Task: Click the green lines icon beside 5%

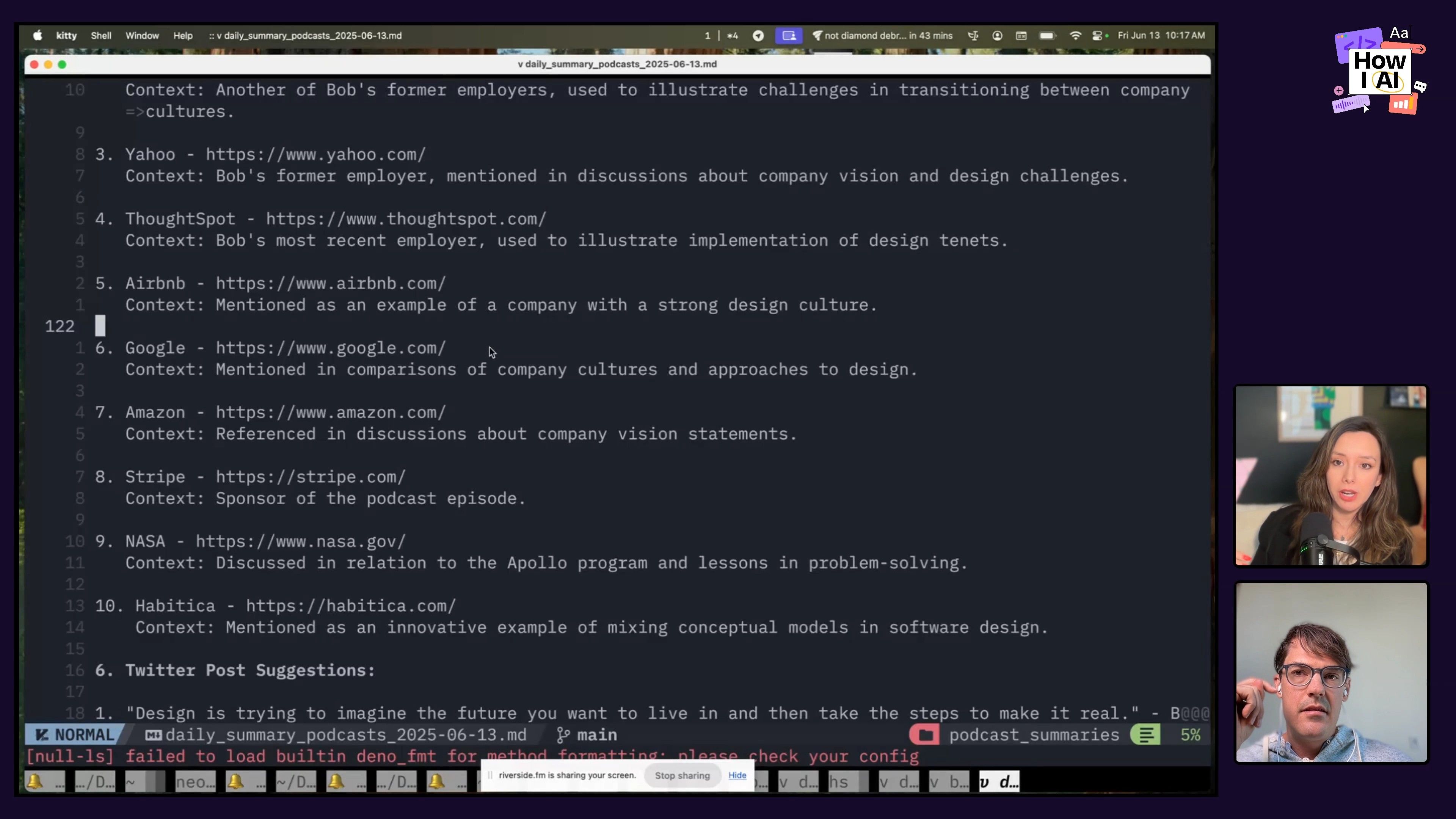Action: click(1146, 735)
